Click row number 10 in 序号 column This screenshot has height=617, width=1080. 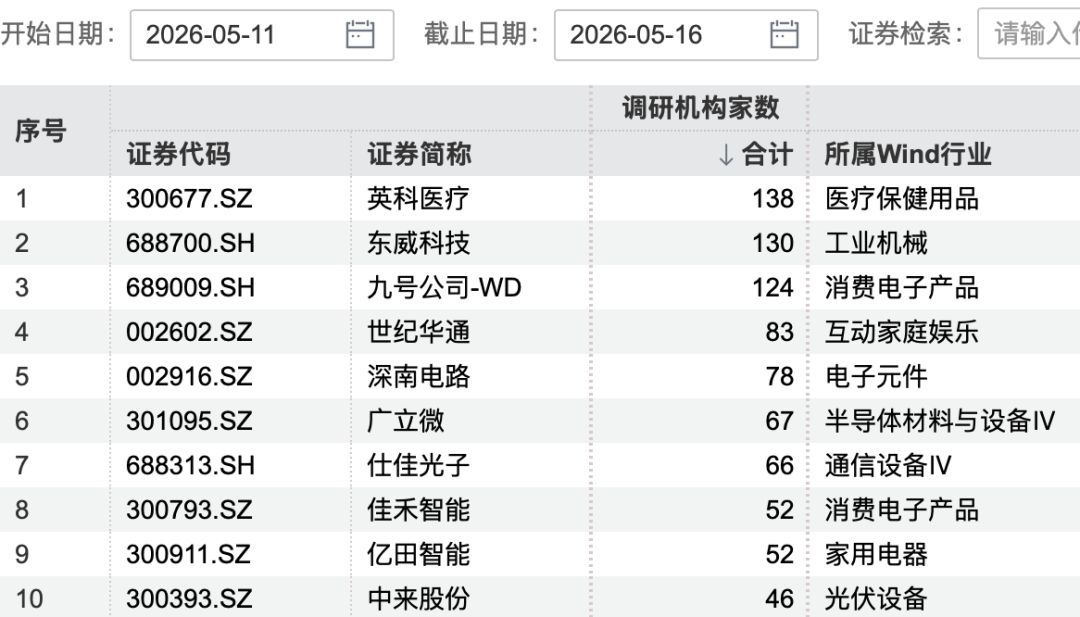(x=29, y=598)
